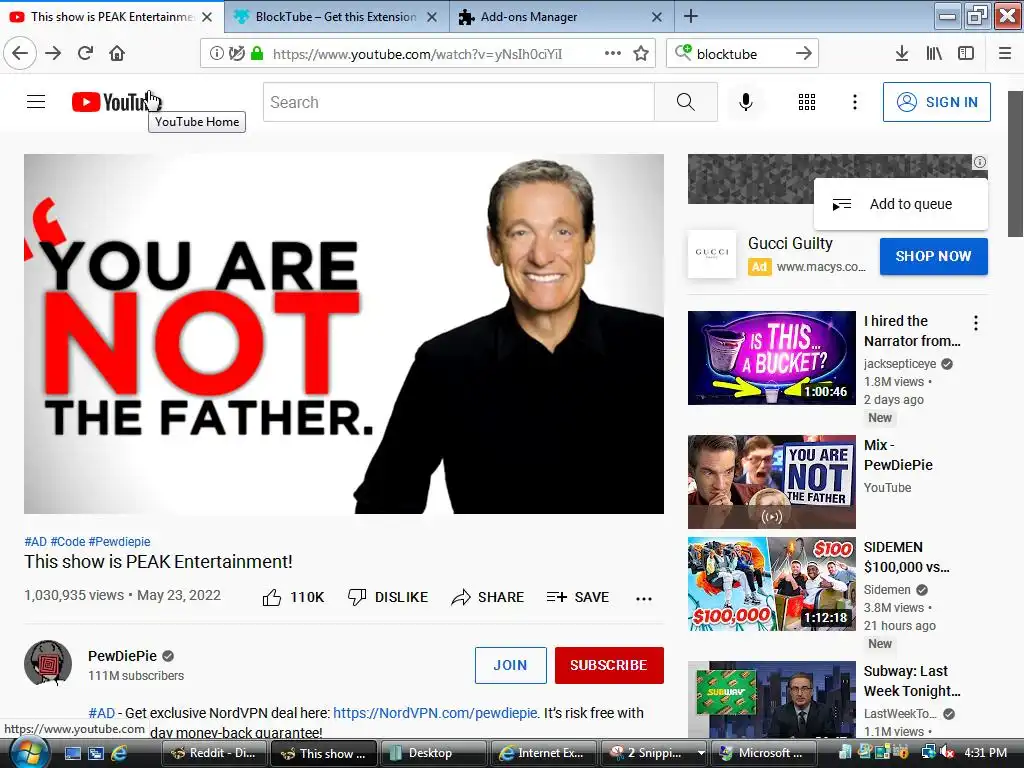Click the muted volume tray icon
Screen dimensions: 1024x768
946,753
